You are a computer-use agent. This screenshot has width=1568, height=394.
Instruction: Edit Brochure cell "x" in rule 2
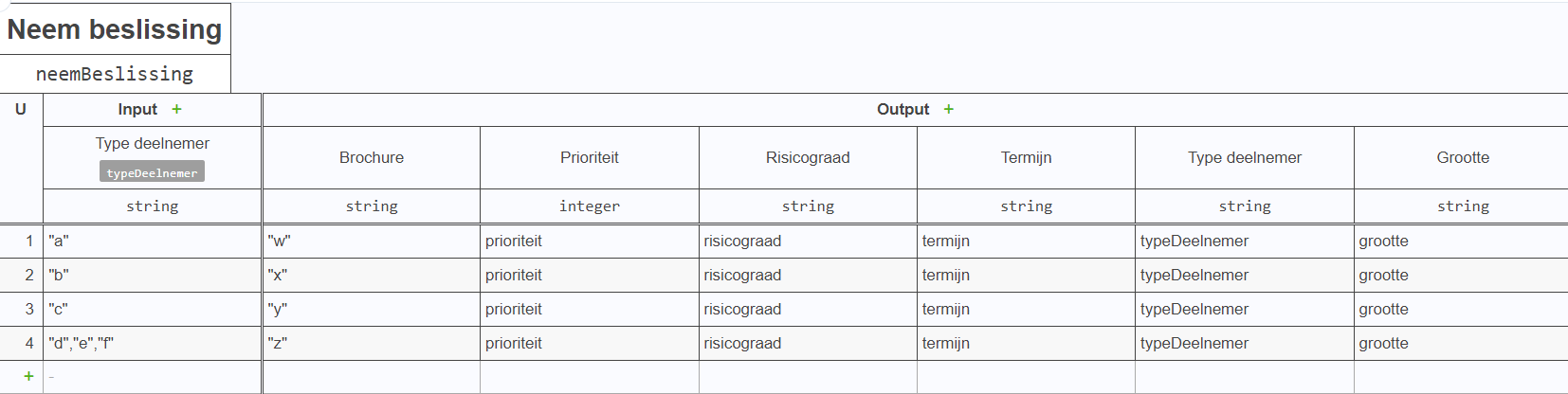click(372, 276)
